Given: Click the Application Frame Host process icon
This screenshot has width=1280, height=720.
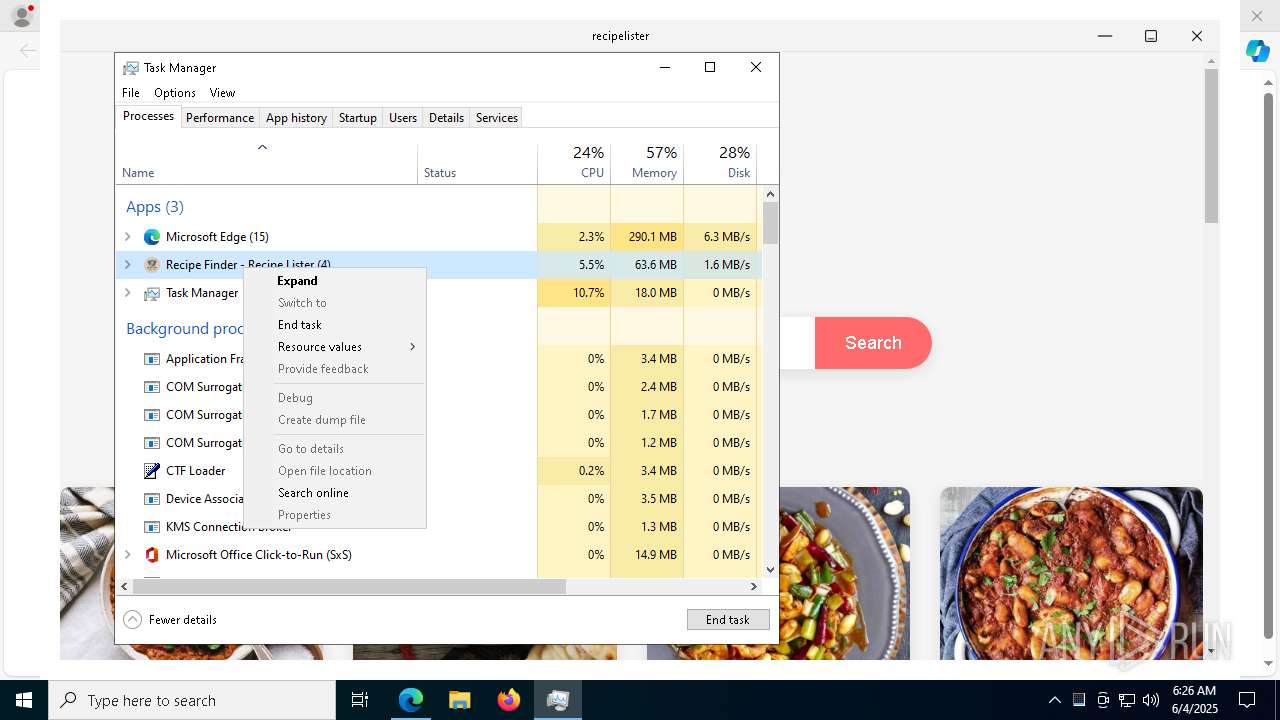Looking at the screenshot, I should tap(152, 359).
